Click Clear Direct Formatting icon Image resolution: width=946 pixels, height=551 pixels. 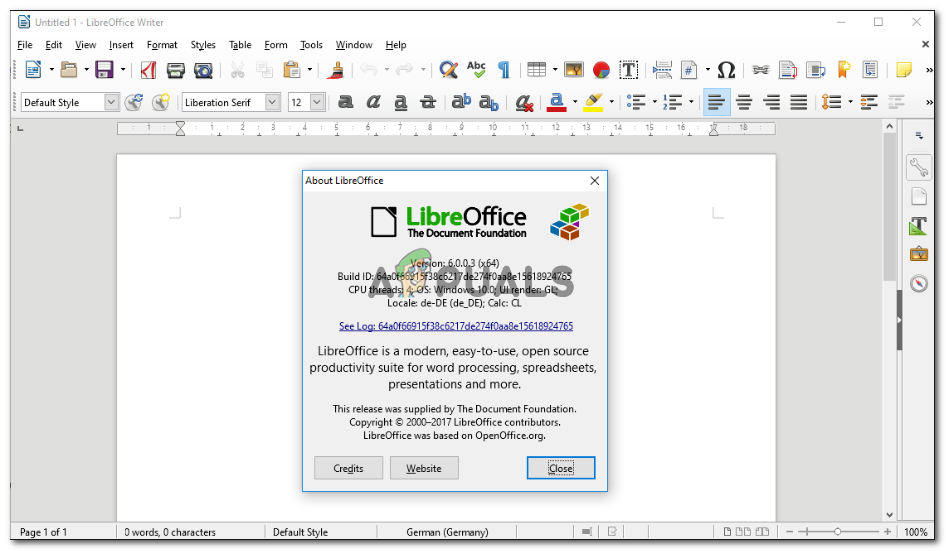click(524, 103)
